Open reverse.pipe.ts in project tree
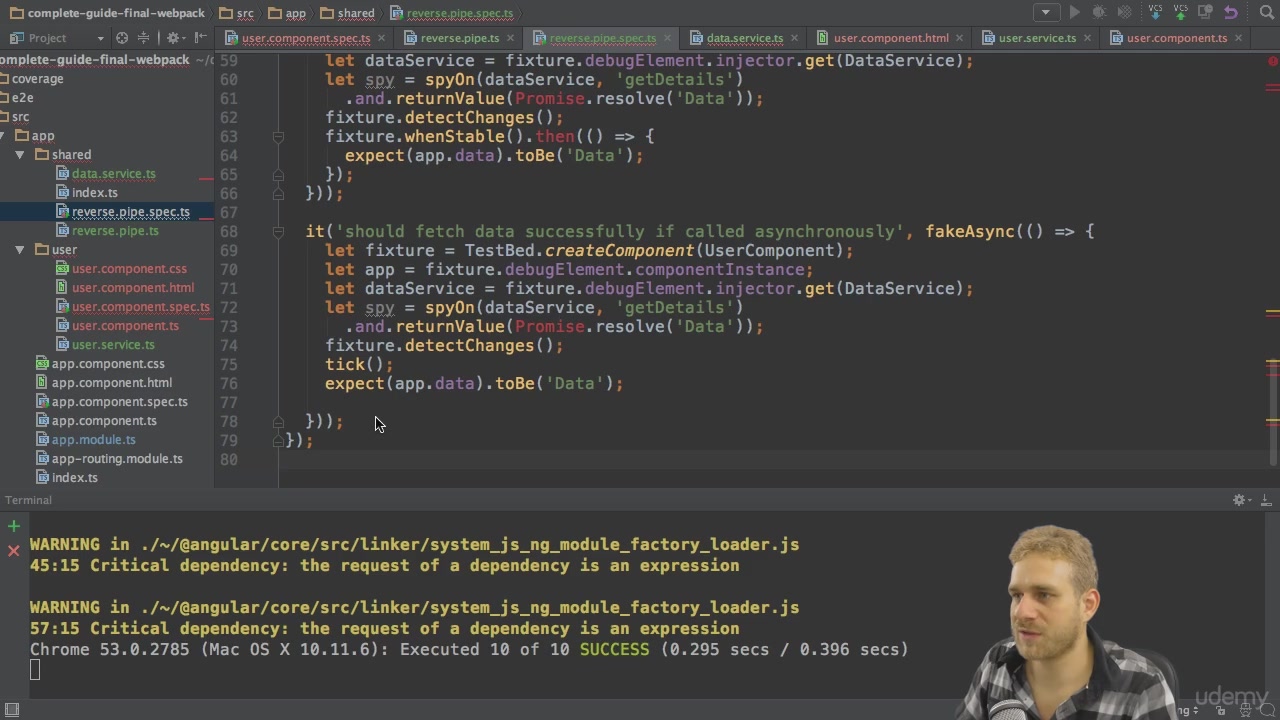Viewport: 1280px width, 720px height. pyautogui.click(x=107, y=231)
